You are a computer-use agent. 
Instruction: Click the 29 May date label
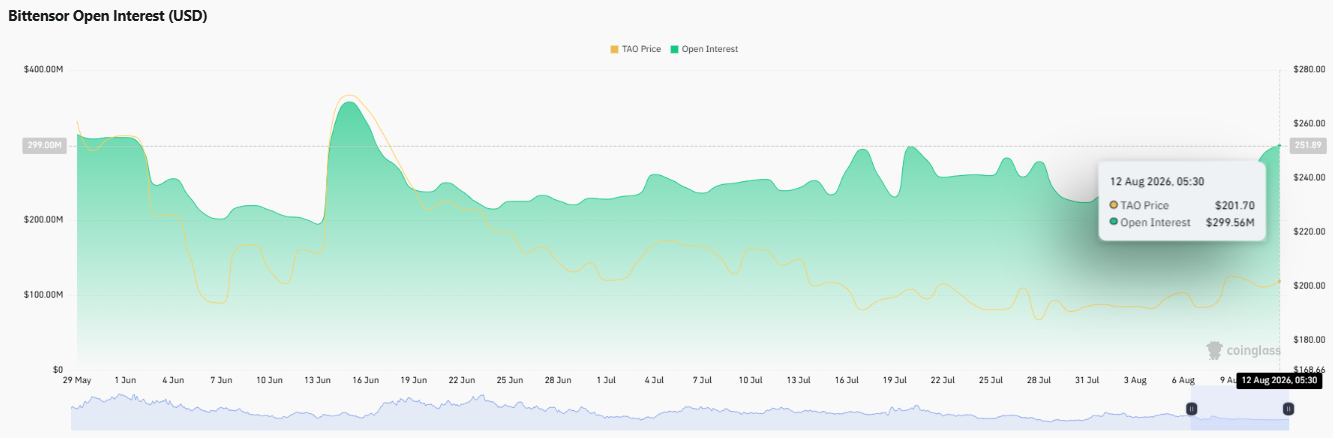click(x=77, y=381)
